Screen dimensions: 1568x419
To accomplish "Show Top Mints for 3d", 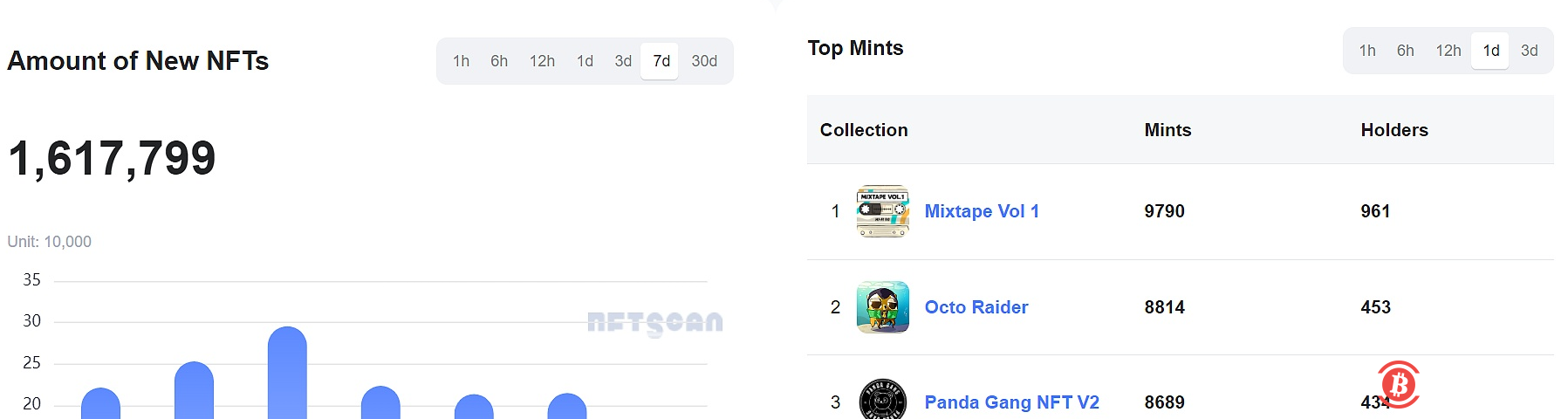I will [x=1529, y=51].
